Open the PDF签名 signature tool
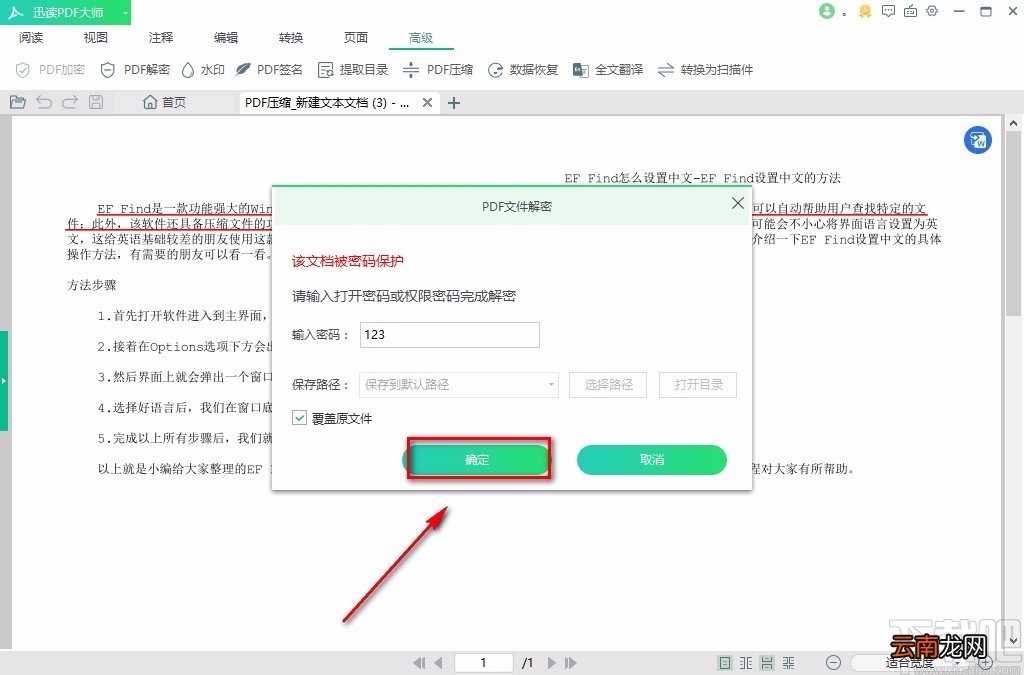The height and width of the screenshot is (675, 1024). pos(269,70)
